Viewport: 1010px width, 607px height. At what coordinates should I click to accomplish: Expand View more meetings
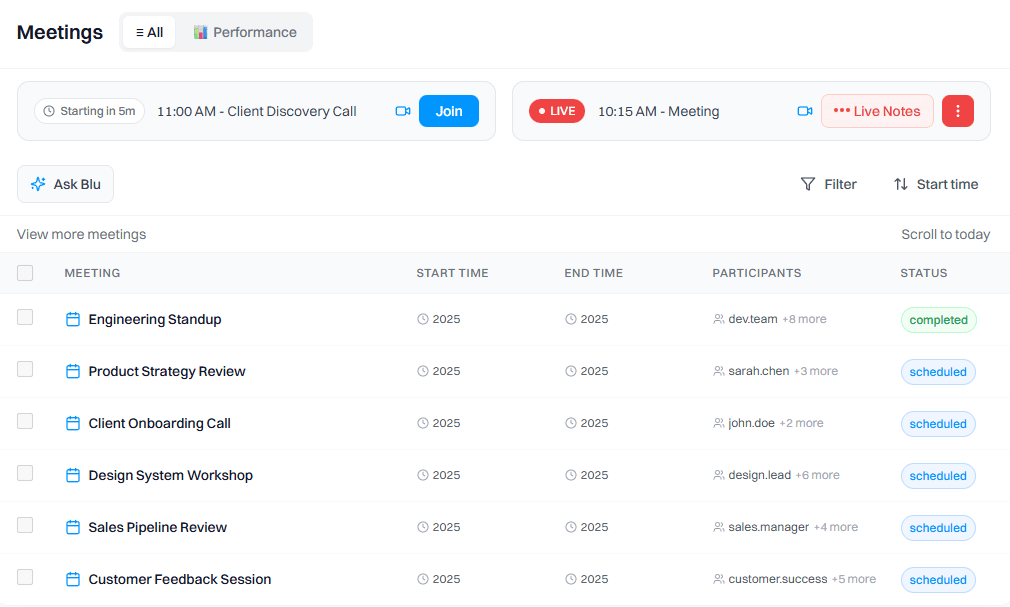81,234
